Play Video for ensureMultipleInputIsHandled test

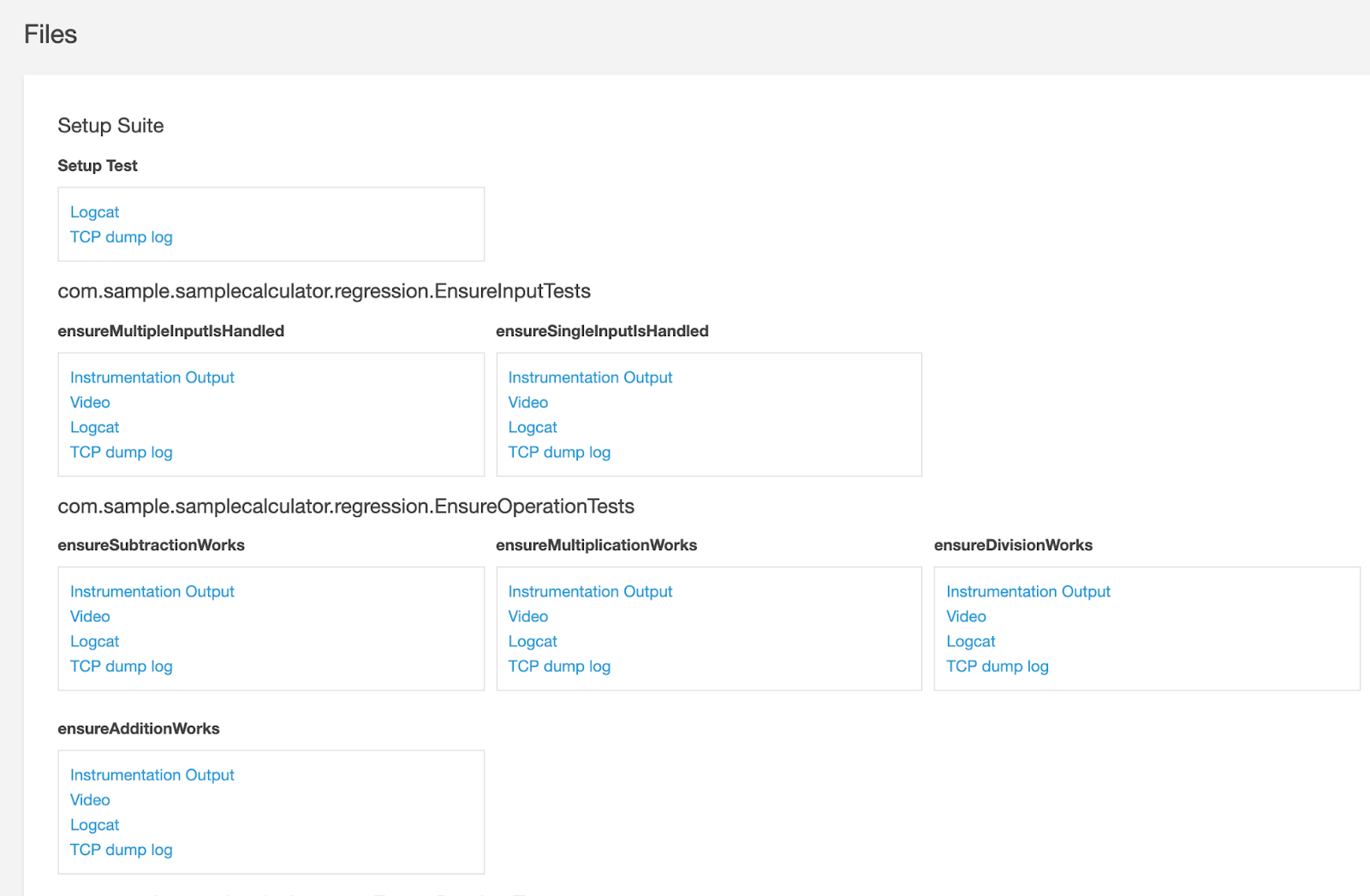coord(90,402)
